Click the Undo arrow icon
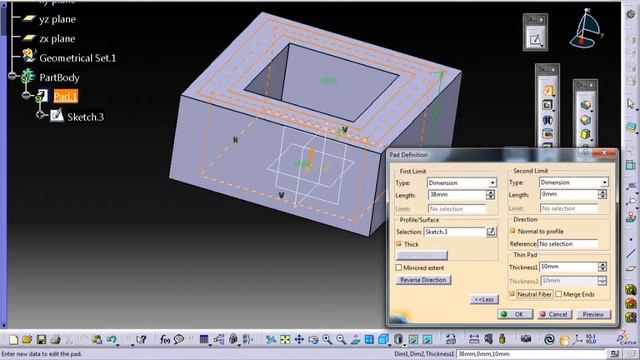The width and height of the screenshot is (640, 360). coord(111,340)
